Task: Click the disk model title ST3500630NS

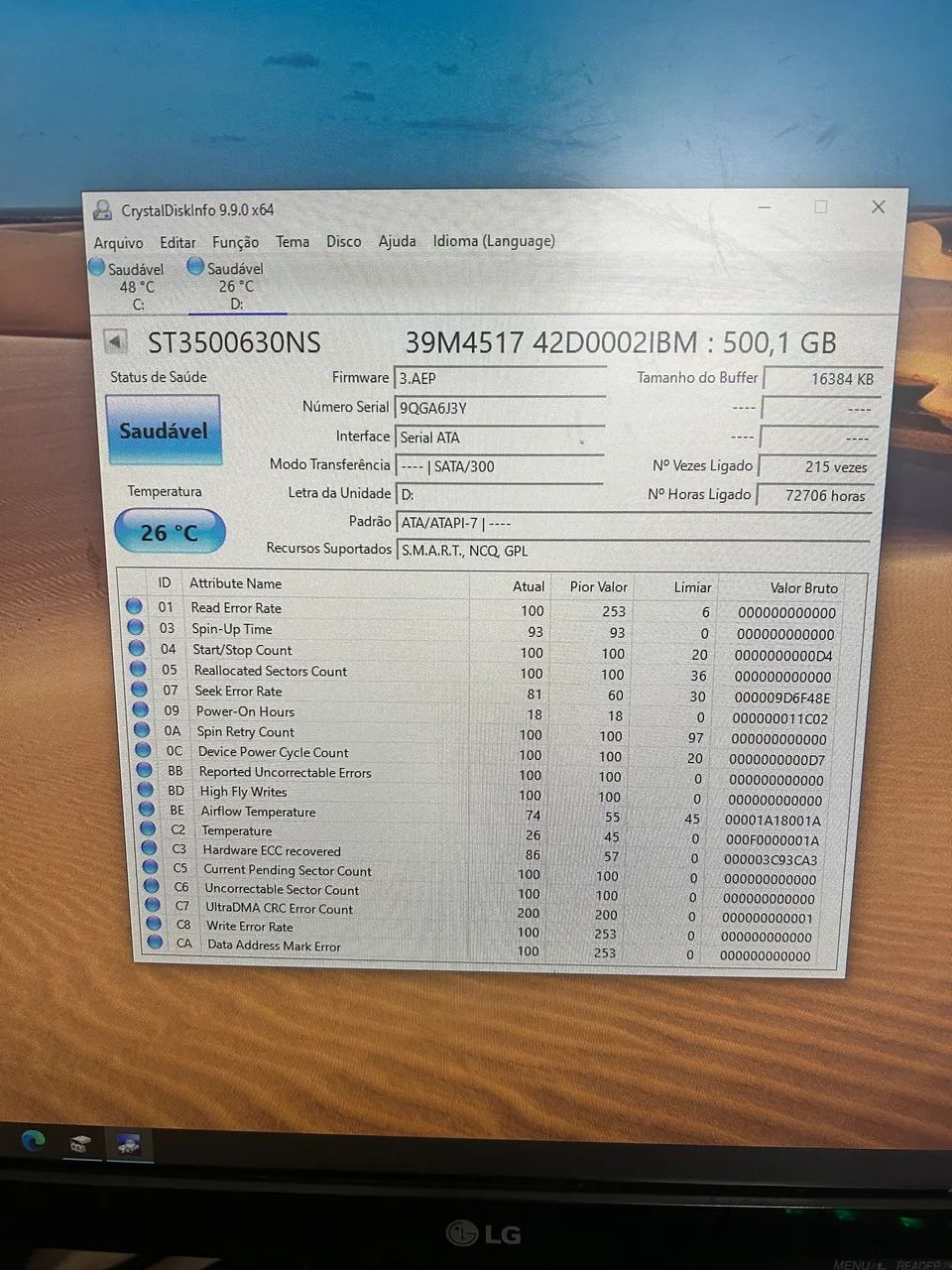Action: pyautogui.click(x=234, y=343)
